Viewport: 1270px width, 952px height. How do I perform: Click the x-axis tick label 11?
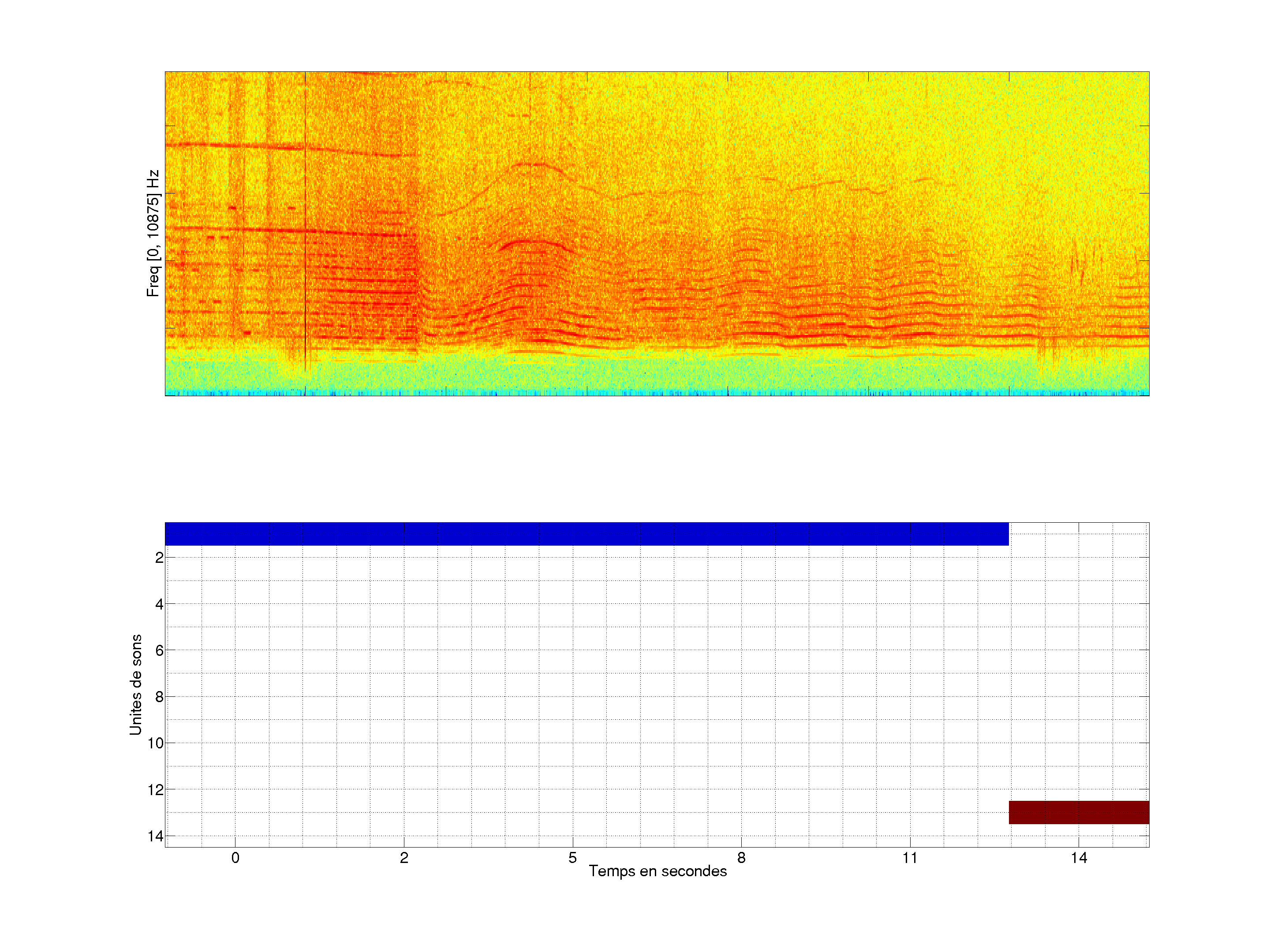[909, 858]
